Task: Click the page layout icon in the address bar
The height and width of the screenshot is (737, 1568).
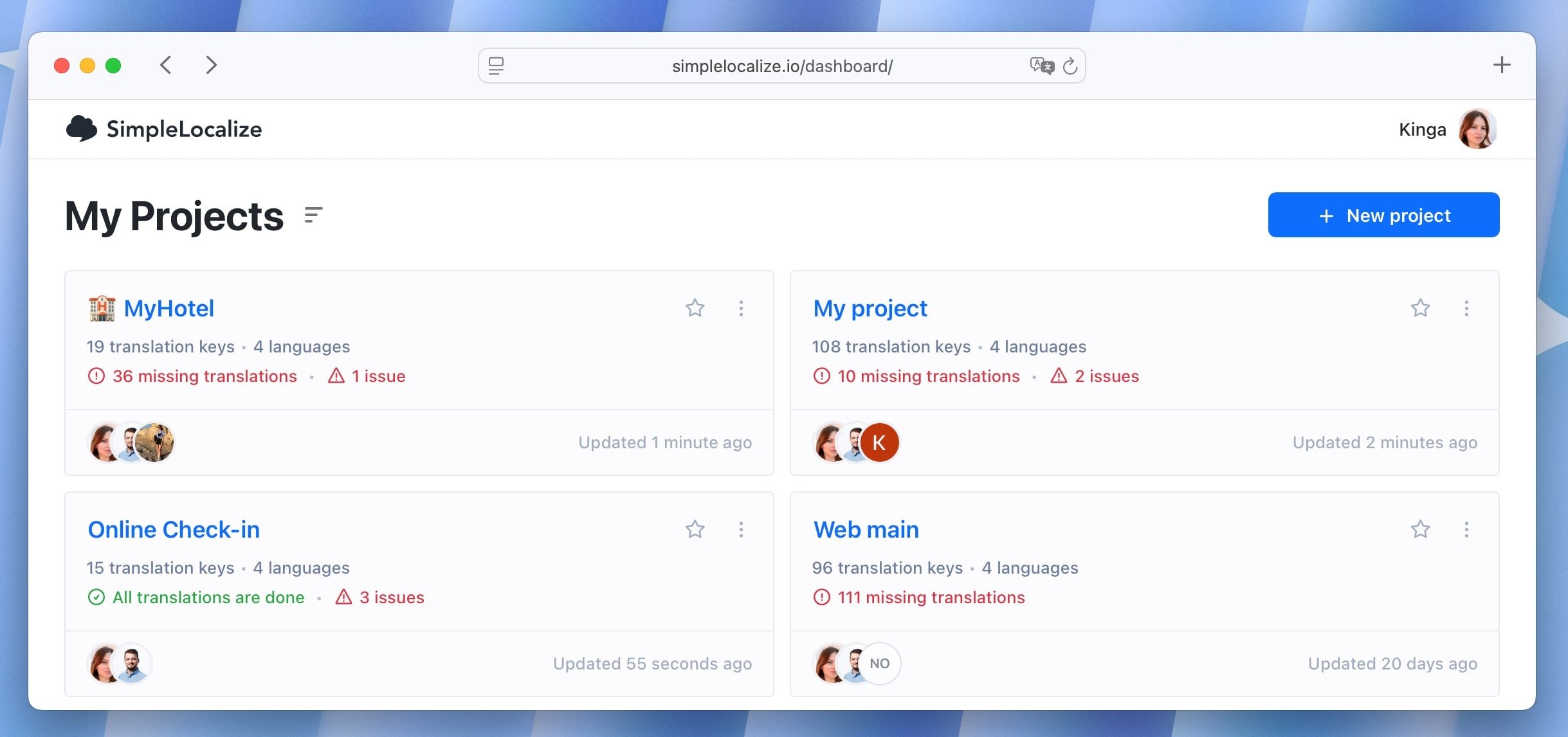Action: [x=496, y=65]
